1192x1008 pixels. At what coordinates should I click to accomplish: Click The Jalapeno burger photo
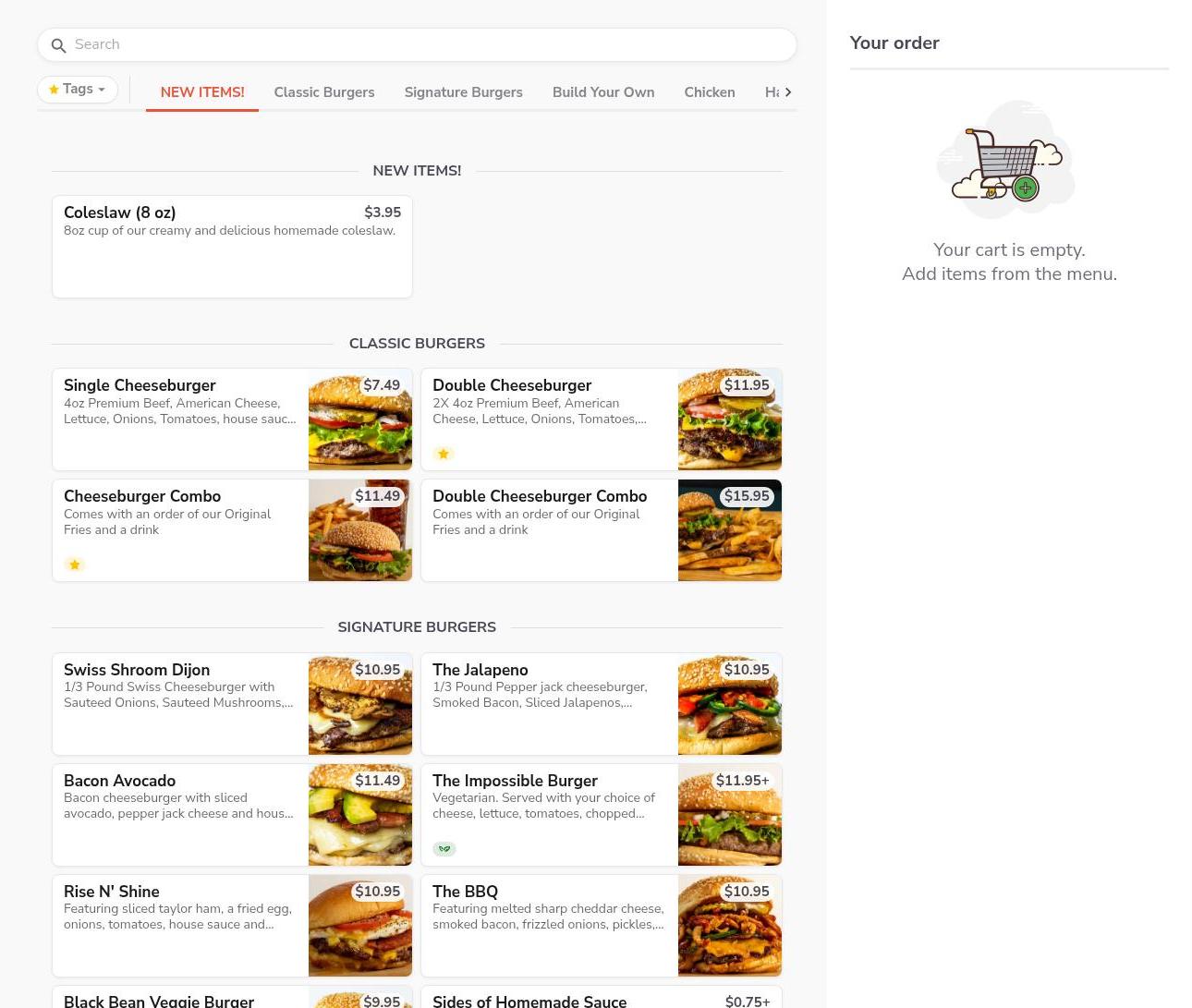click(x=730, y=704)
